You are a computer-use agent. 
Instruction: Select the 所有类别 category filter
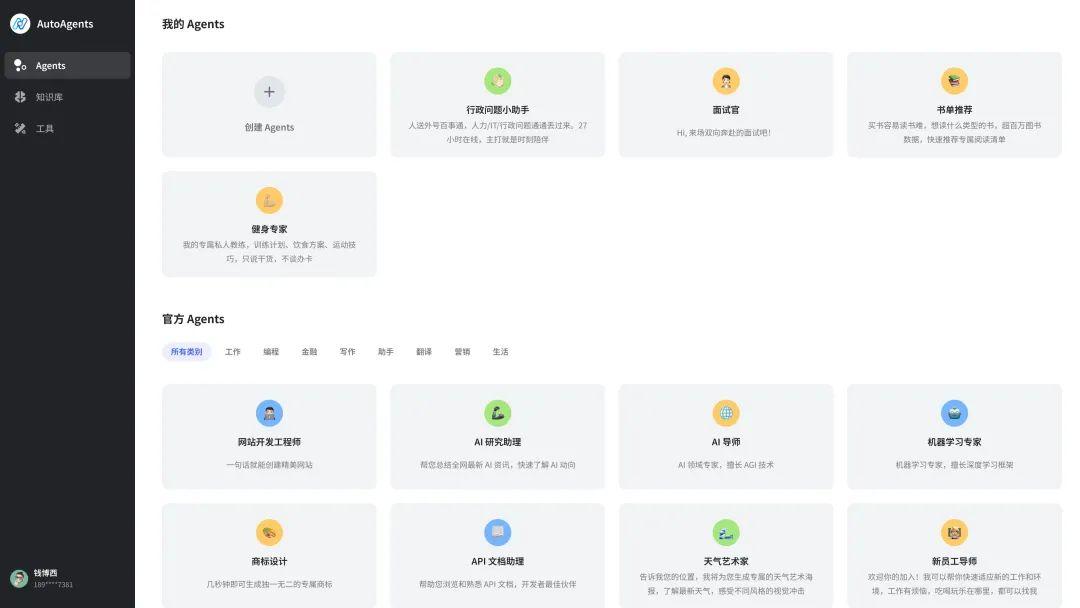[187, 351]
